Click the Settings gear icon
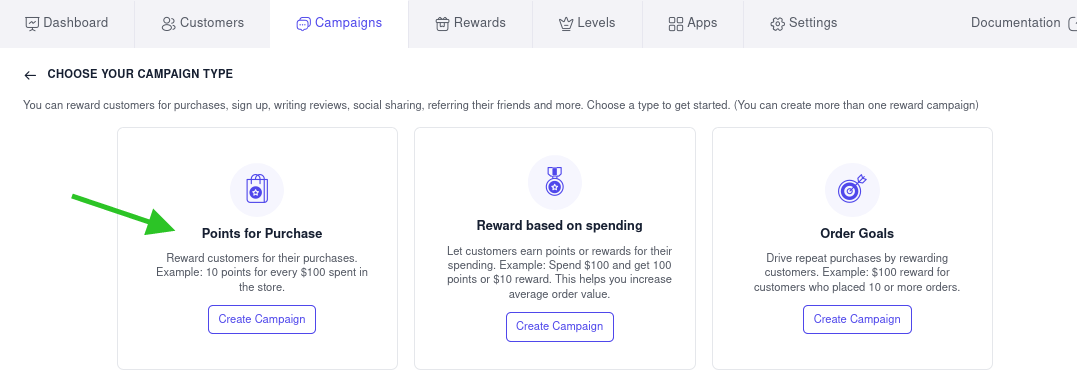Viewport: 1077px width, 372px height. point(778,24)
